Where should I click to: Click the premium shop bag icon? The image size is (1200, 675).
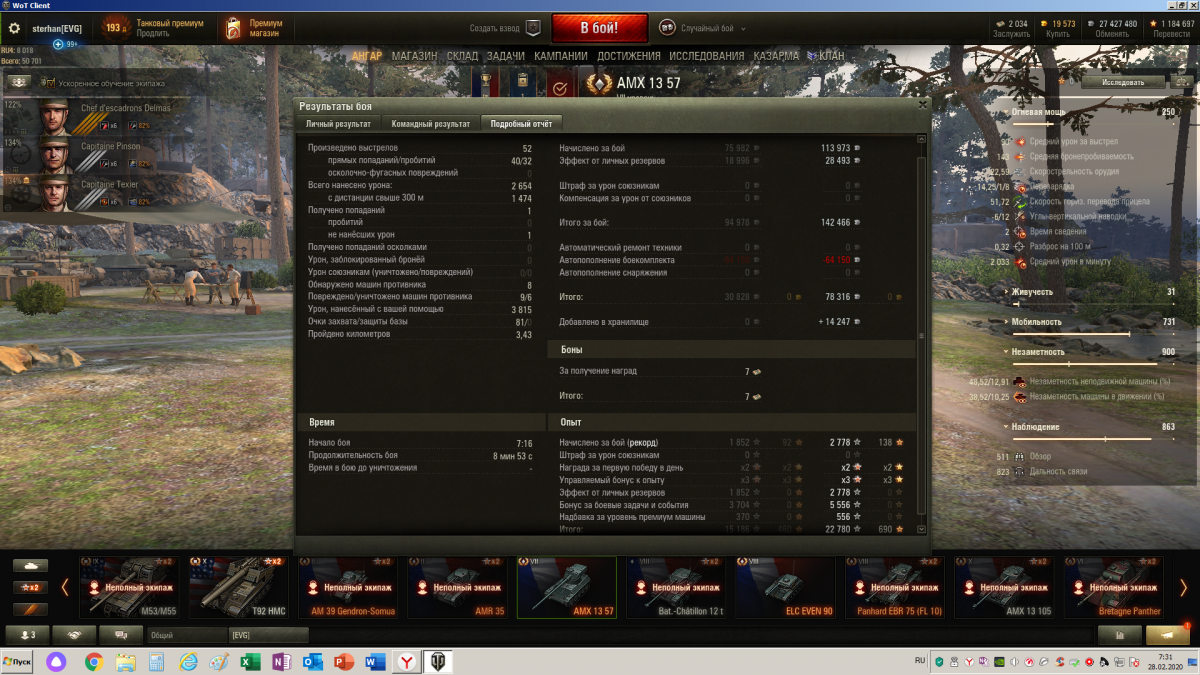[233, 28]
